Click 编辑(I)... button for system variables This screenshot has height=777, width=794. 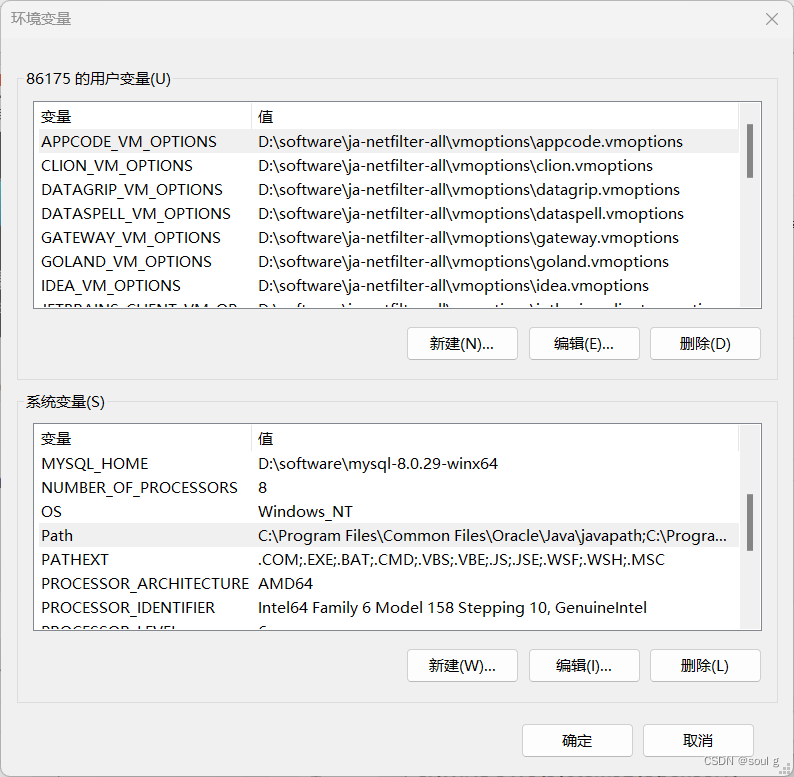[584, 666]
